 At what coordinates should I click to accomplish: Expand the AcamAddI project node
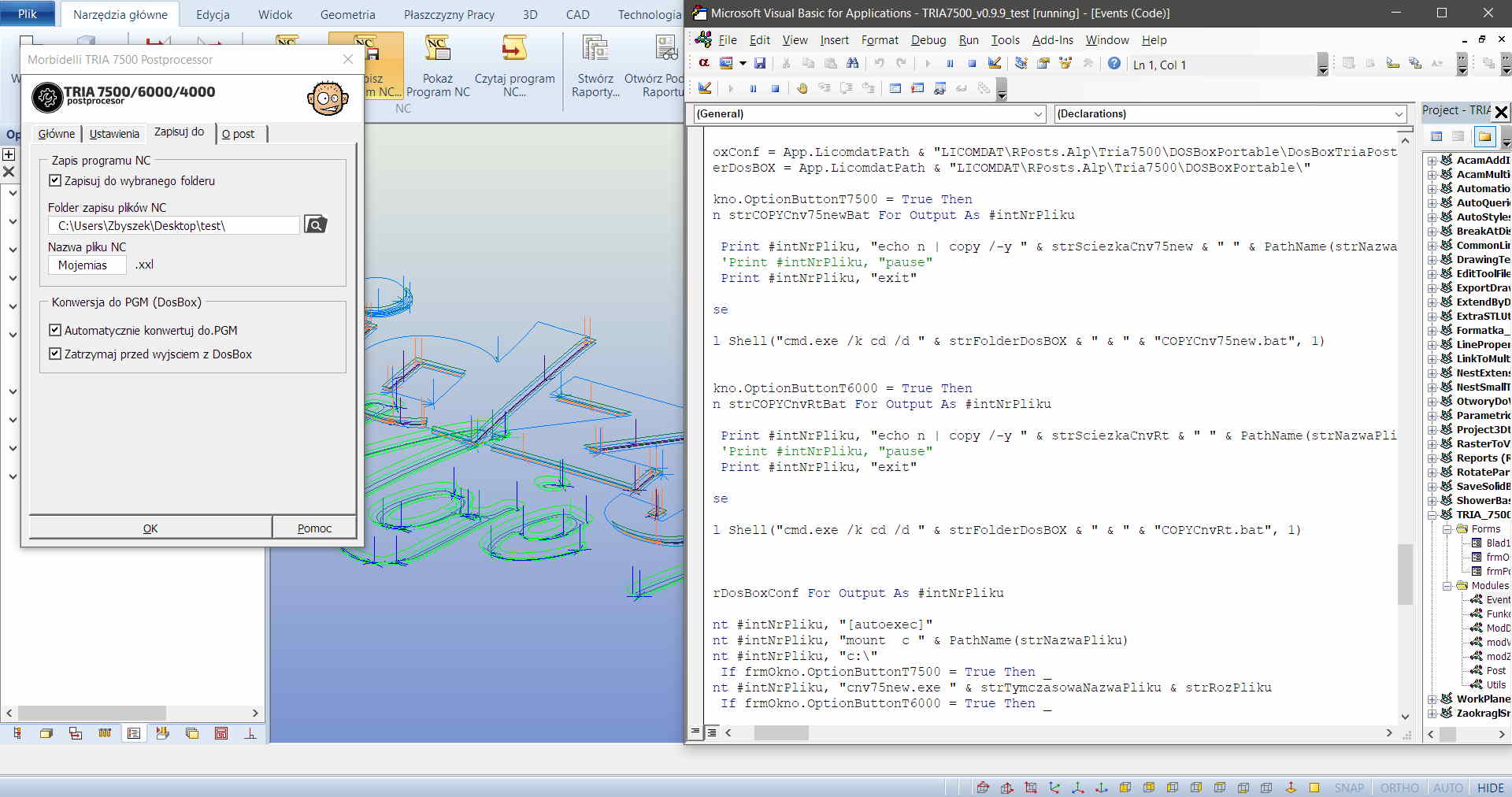point(1432,161)
